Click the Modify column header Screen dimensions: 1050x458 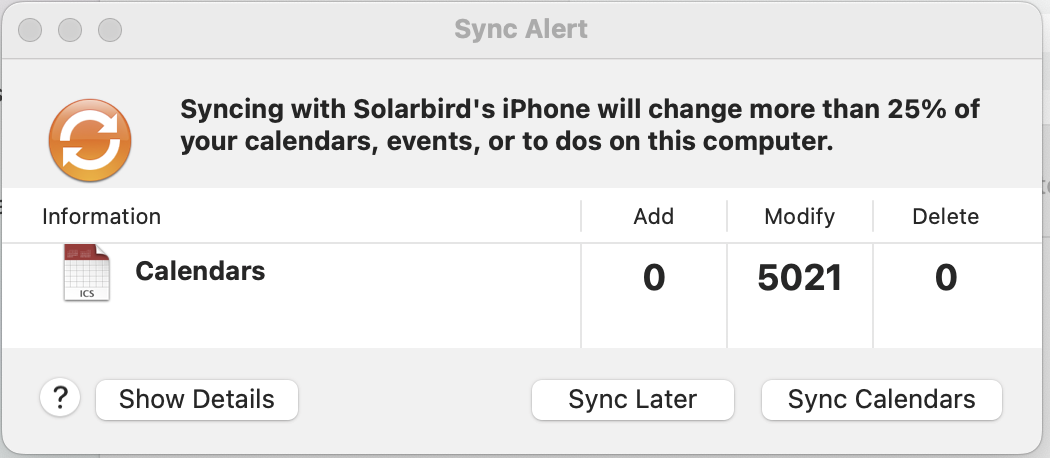click(x=799, y=216)
